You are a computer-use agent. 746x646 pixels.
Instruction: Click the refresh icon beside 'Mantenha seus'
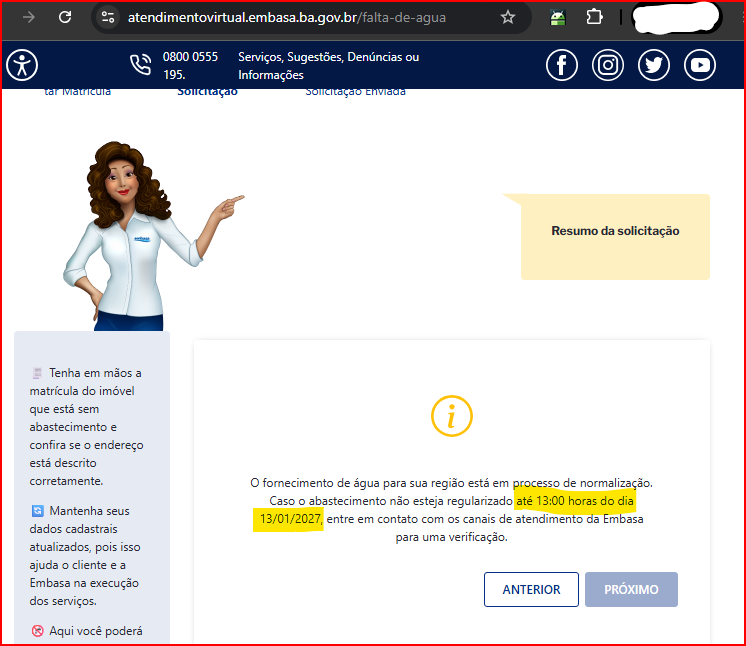(37, 511)
